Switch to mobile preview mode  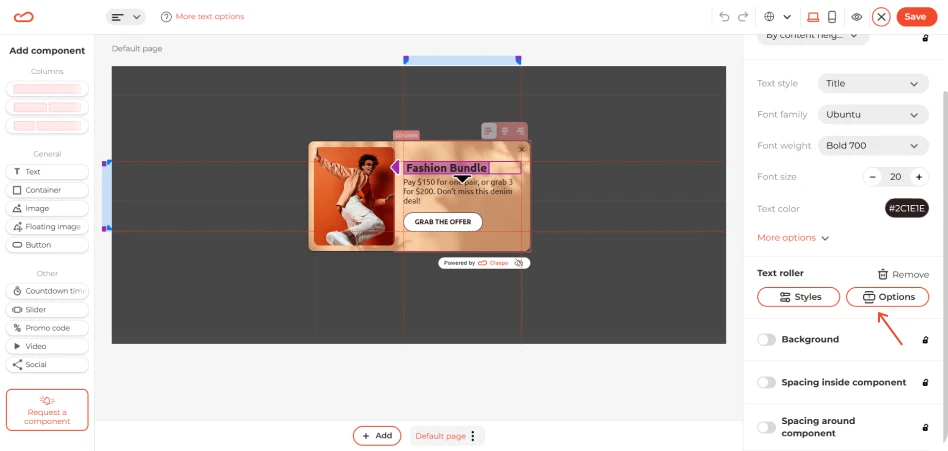coord(832,17)
